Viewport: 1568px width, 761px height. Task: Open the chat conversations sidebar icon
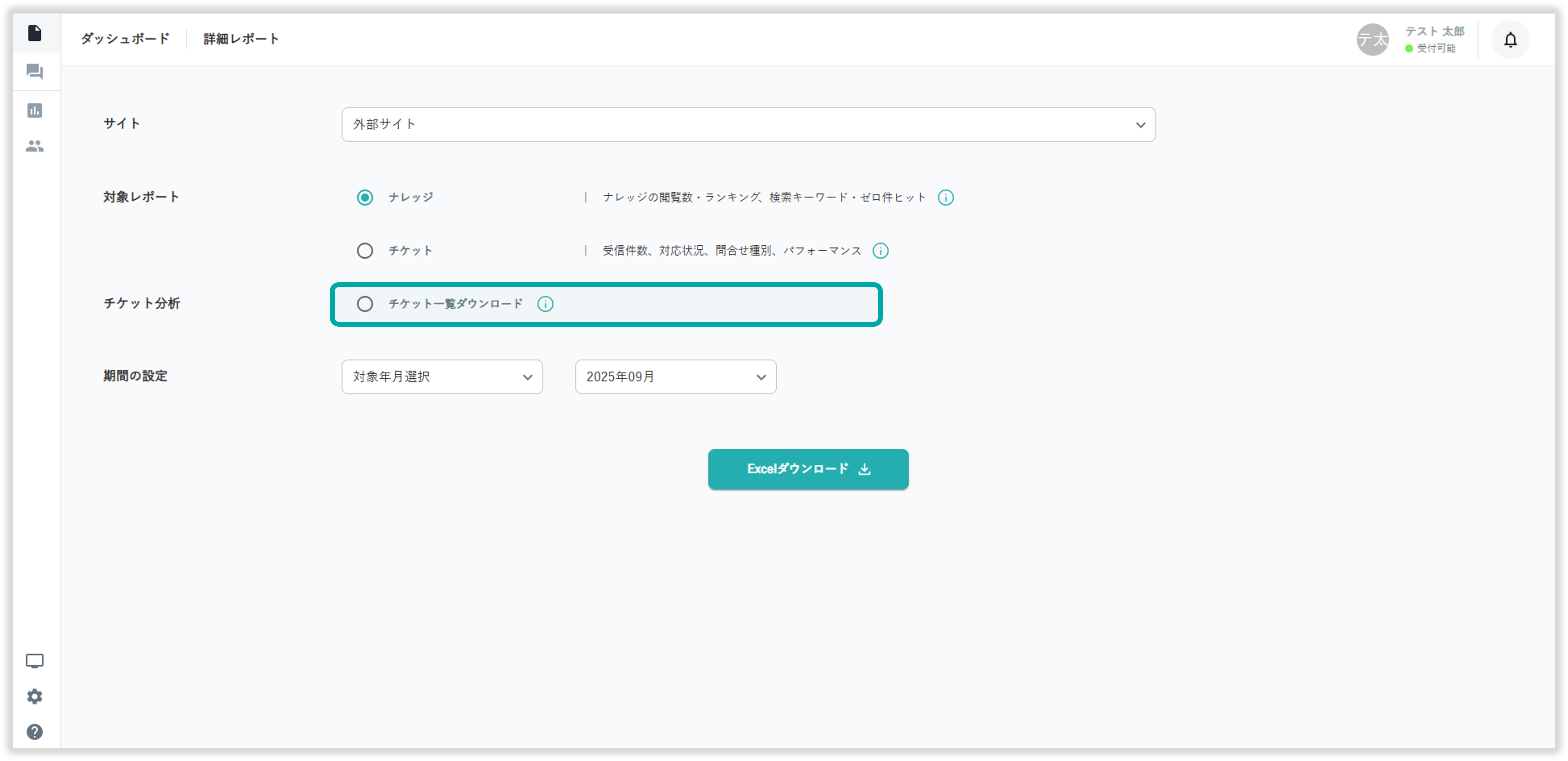coord(35,72)
